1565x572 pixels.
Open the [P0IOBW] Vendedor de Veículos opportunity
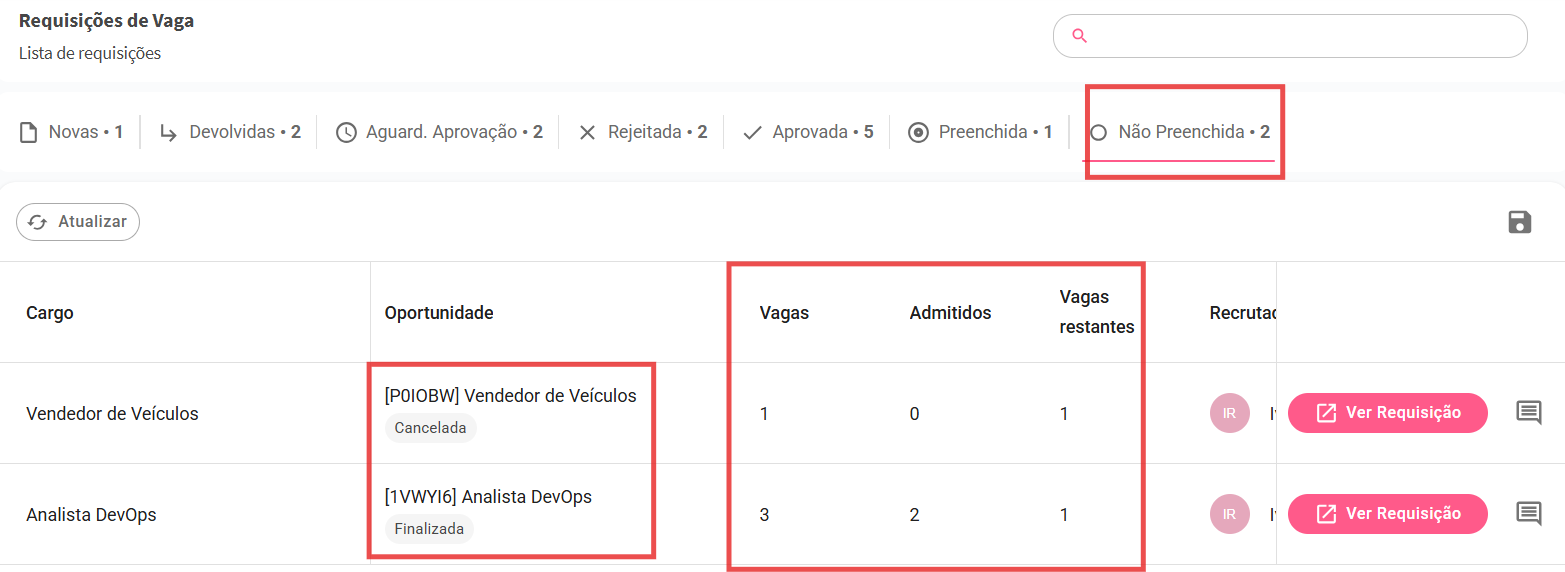pos(510,395)
